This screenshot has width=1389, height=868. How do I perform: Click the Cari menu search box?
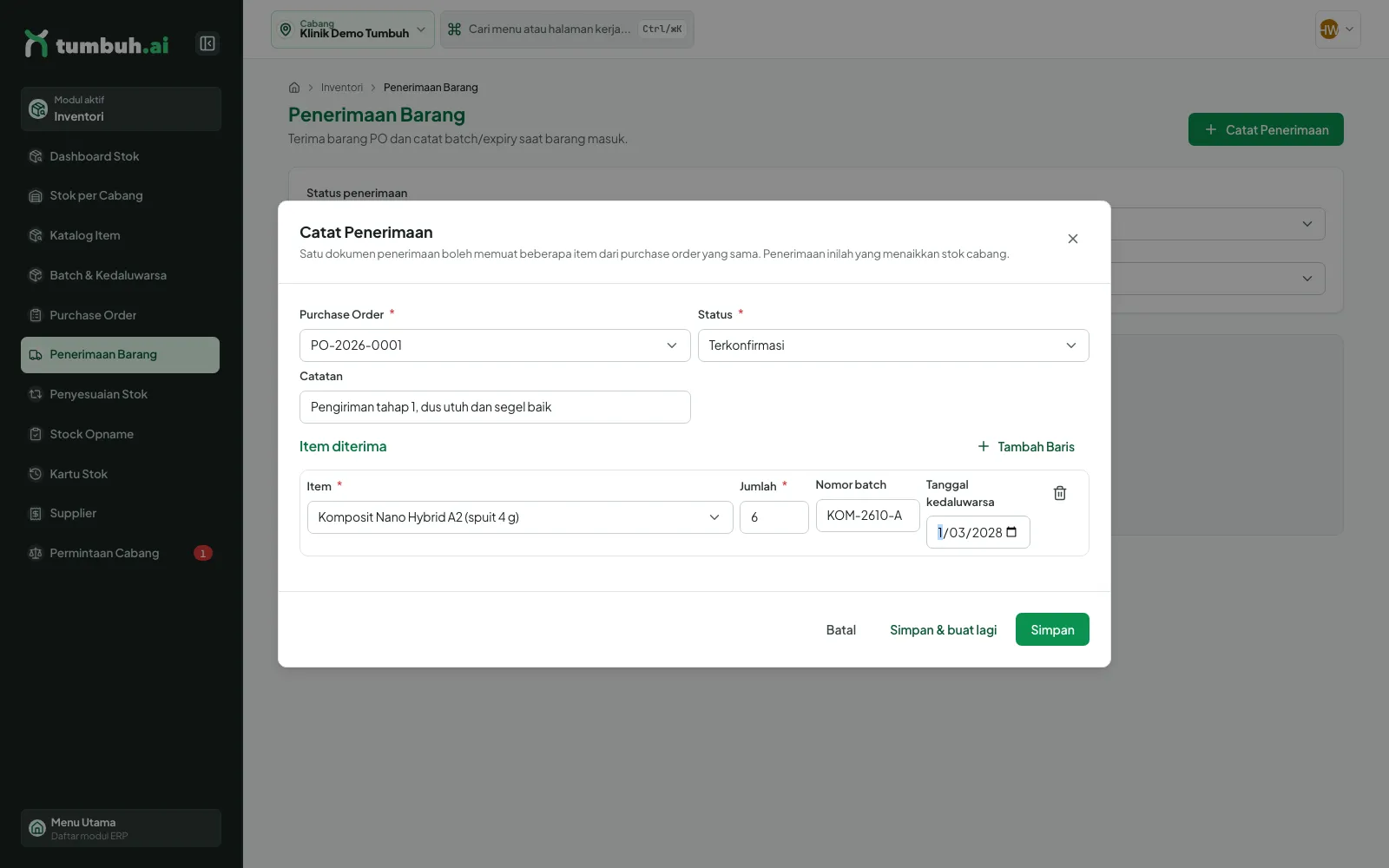(567, 30)
